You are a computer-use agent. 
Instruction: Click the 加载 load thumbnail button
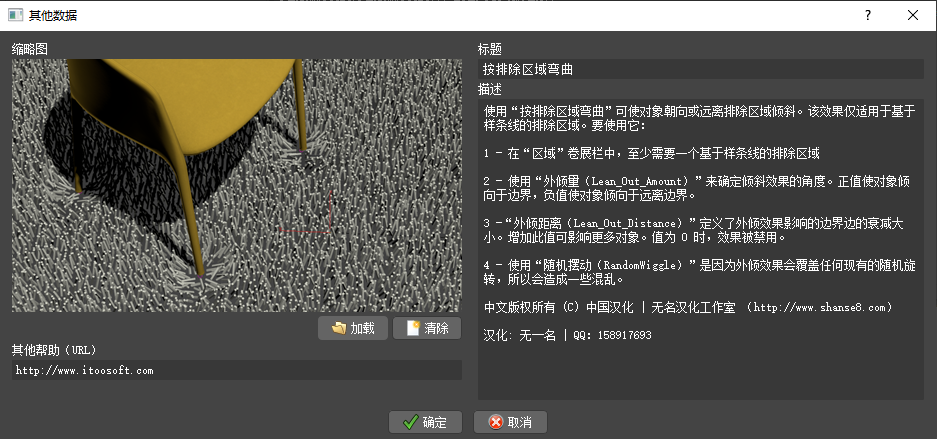(353, 328)
